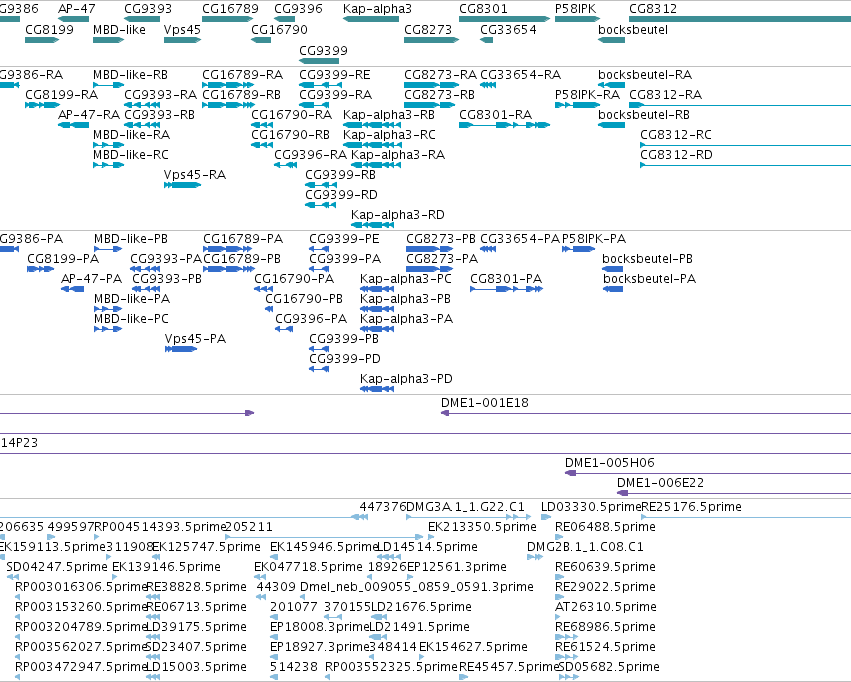Screen dimensions: 851x682
Task: Click EST AT26310.5prime label
Action: tap(606, 606)
